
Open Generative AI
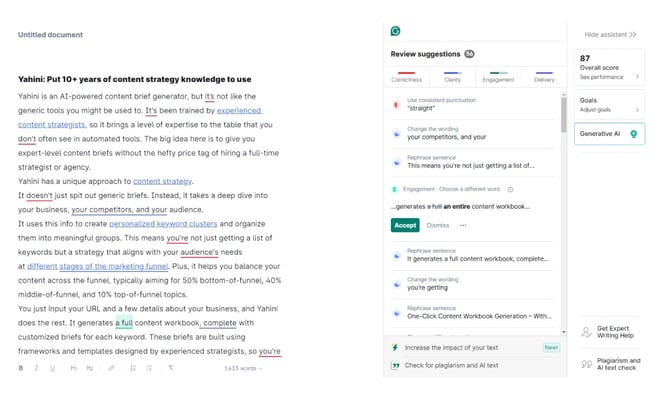(609, 134)
